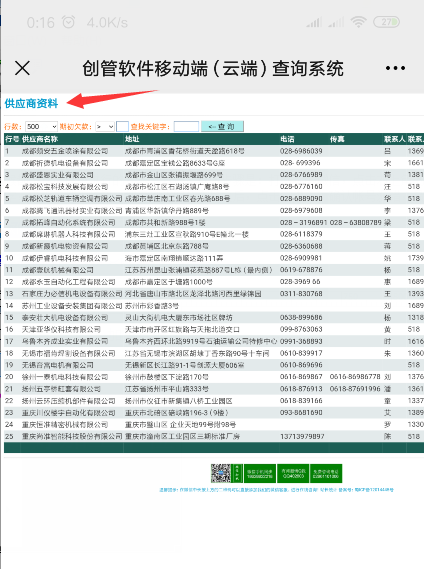Open the 期初欠款 comparison operator dropdown
This screenshot has height=569, width=424.
105,126
